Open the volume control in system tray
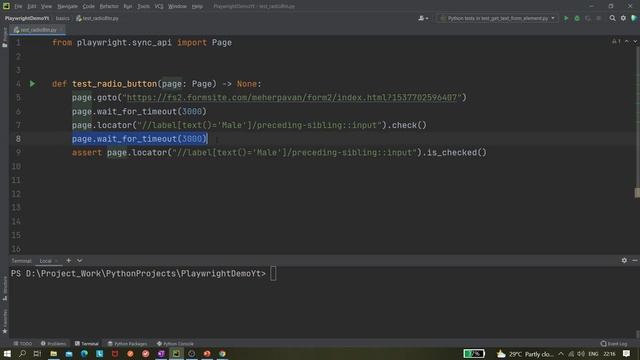The image size is (640, 360). point(581,354)
